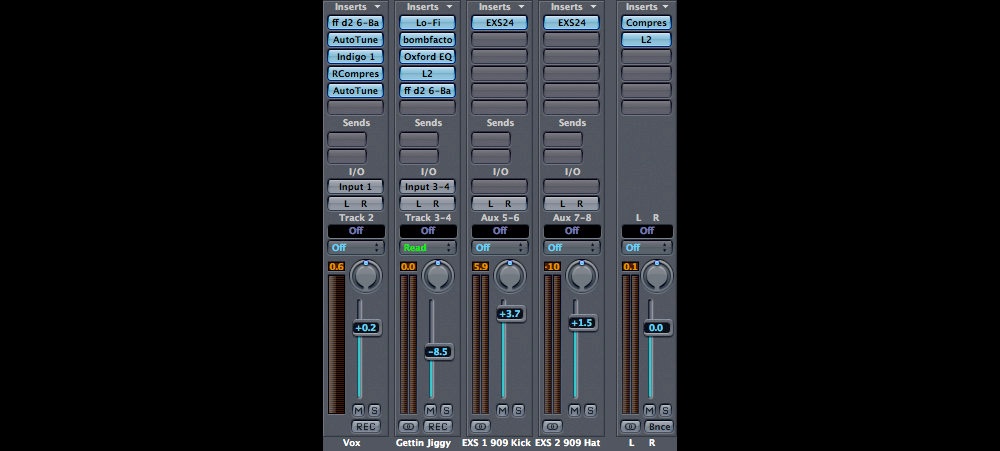
Task: Click the stereo link icon on Gettin Jiggy
Action: point(407,426)
